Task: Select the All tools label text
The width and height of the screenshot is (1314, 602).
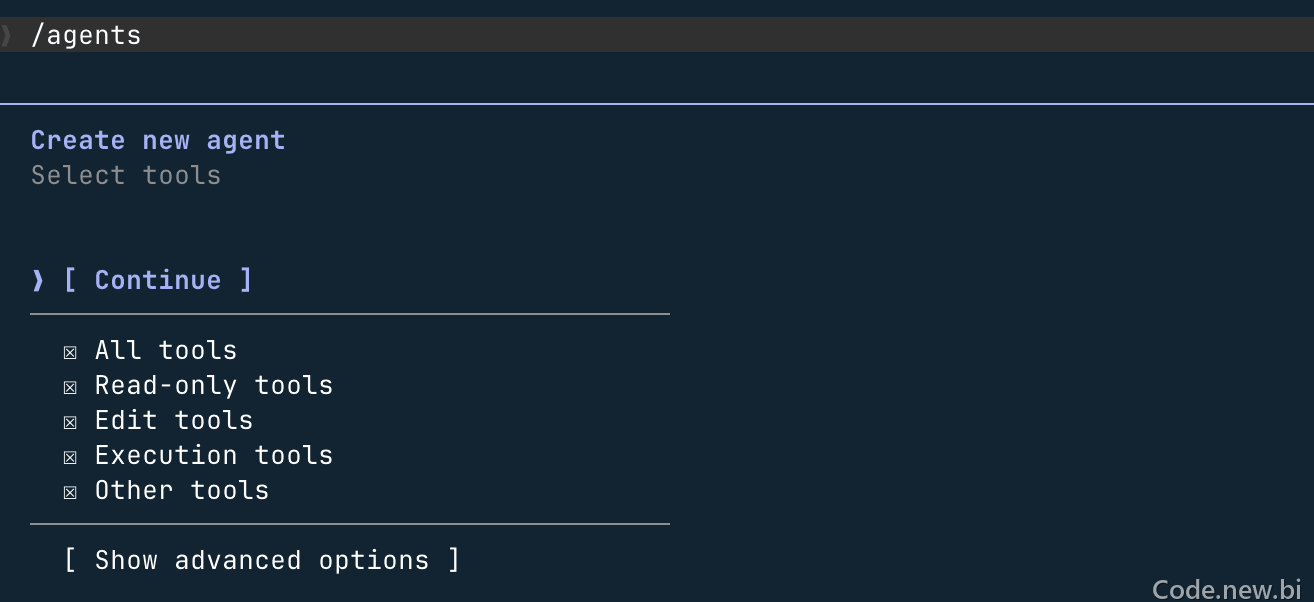Action: [166, 350]
